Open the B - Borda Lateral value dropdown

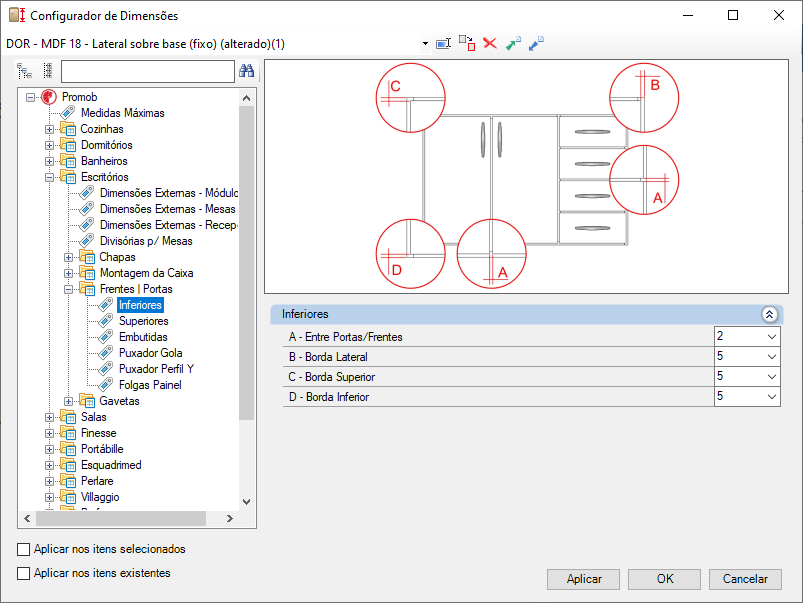[x=772, y=357]
